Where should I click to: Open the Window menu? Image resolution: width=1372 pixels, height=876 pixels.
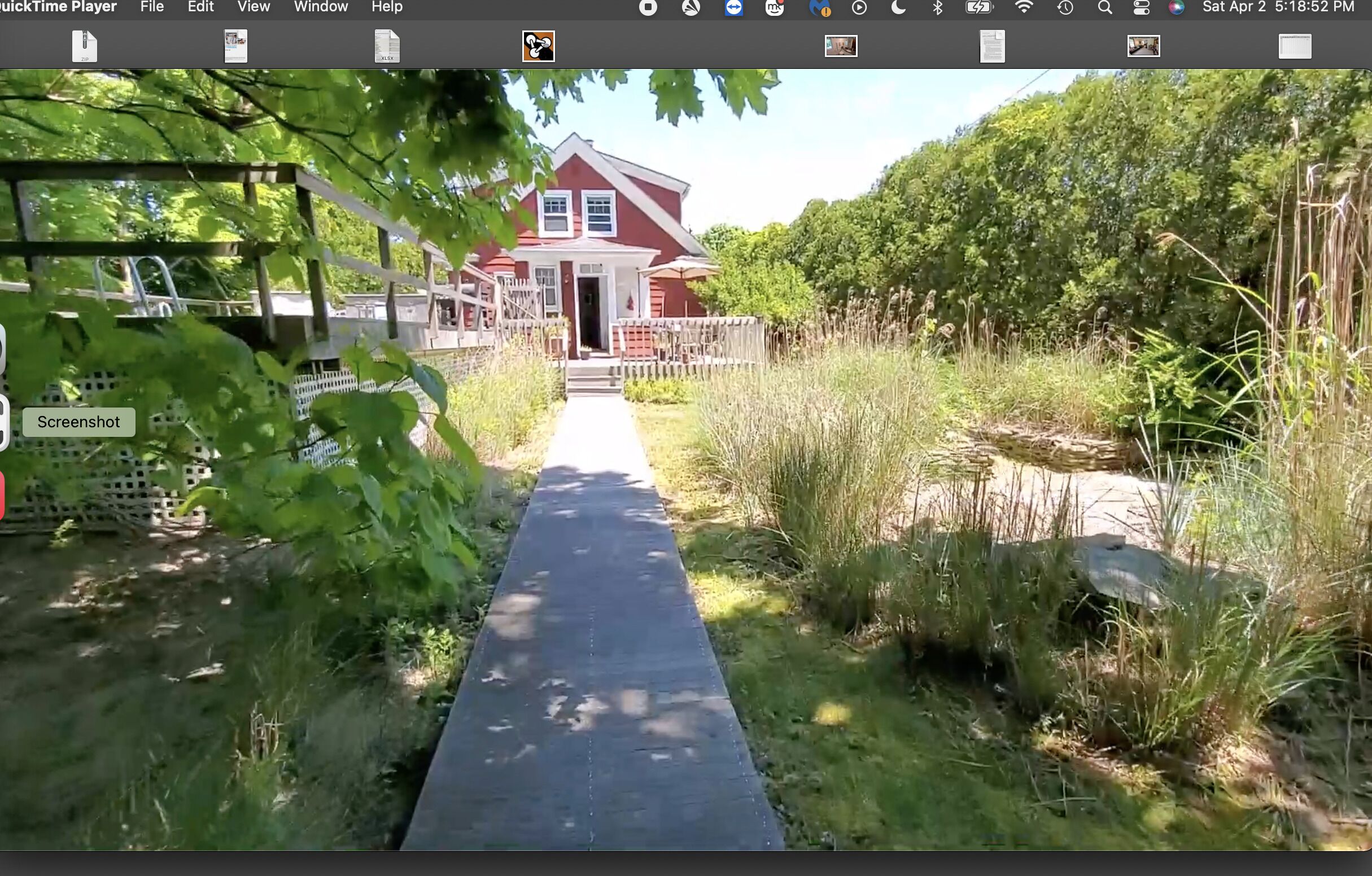(x=321, y=7)
